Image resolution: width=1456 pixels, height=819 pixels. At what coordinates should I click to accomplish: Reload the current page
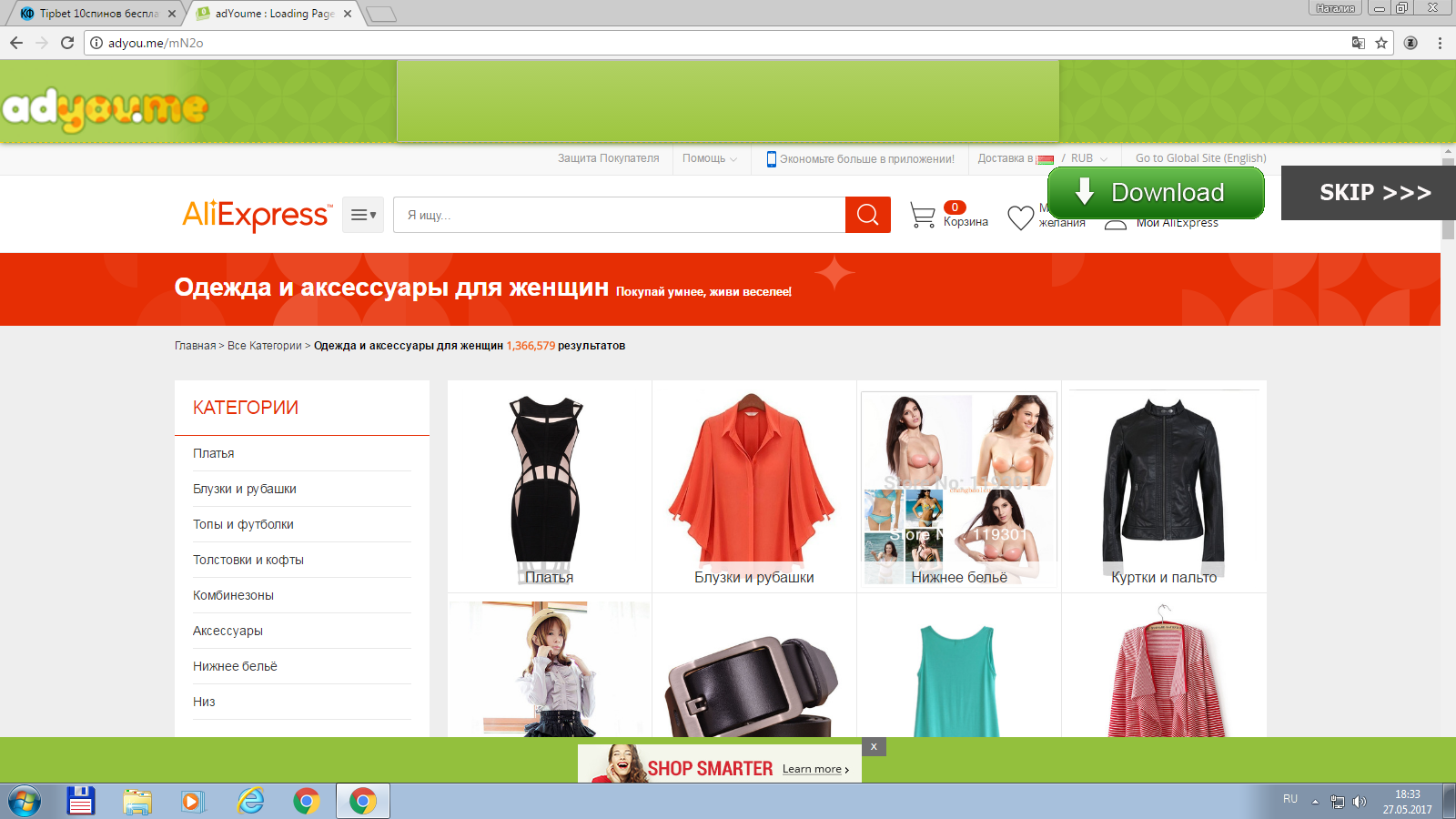point(67,43)
